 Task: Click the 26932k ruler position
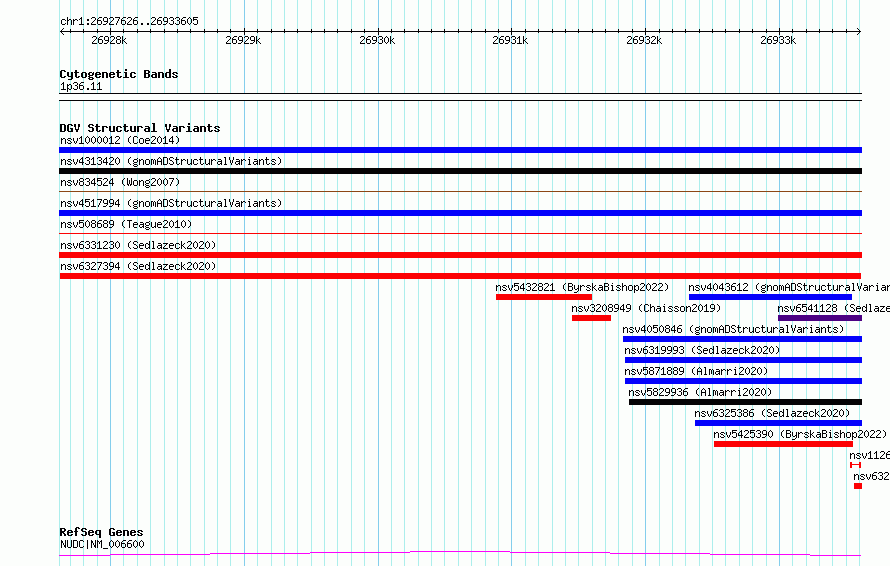pos(644,40)
